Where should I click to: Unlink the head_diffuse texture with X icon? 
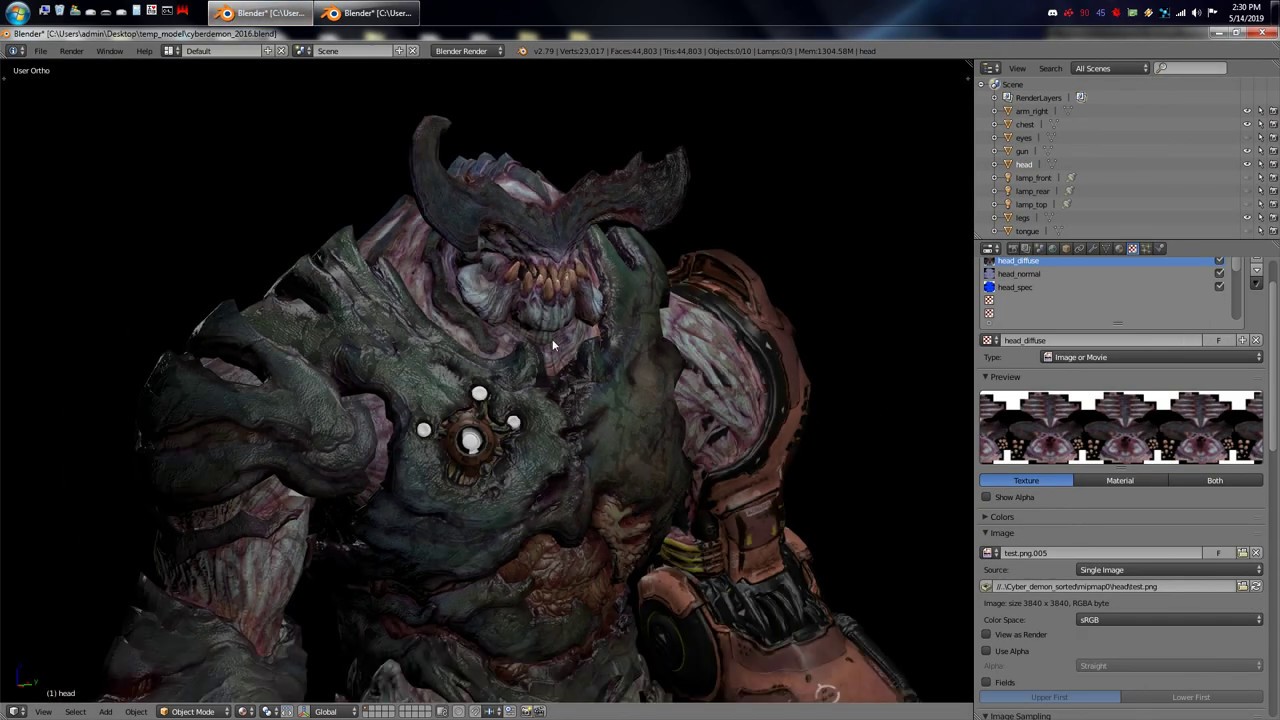point(1256,341)
